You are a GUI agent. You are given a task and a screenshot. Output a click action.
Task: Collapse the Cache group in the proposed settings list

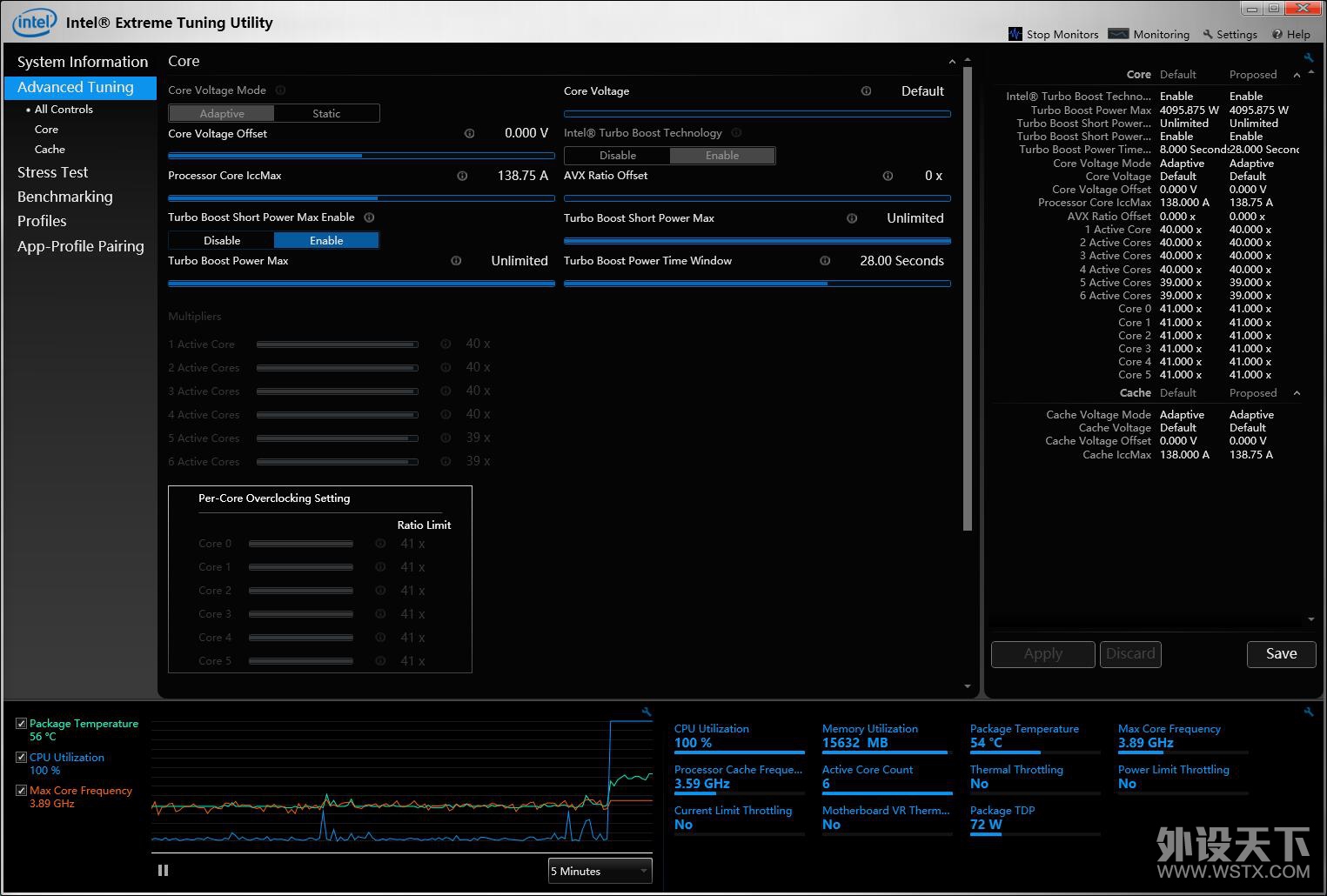(1297, 393)
